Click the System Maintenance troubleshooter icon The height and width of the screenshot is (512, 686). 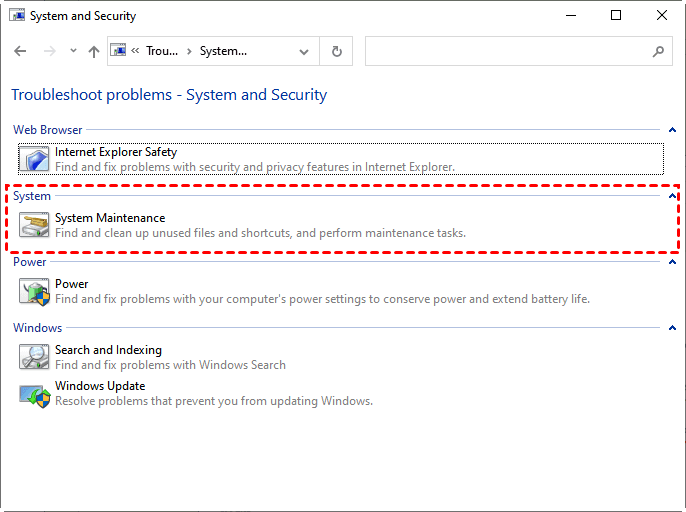(35, 225)
